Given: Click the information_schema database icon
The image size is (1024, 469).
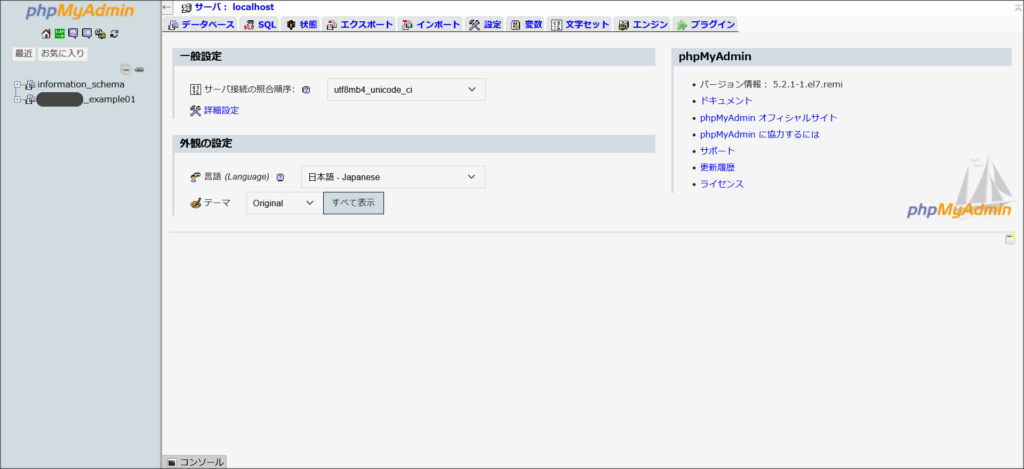Looking at the screenshot, I should coord(30,85).
